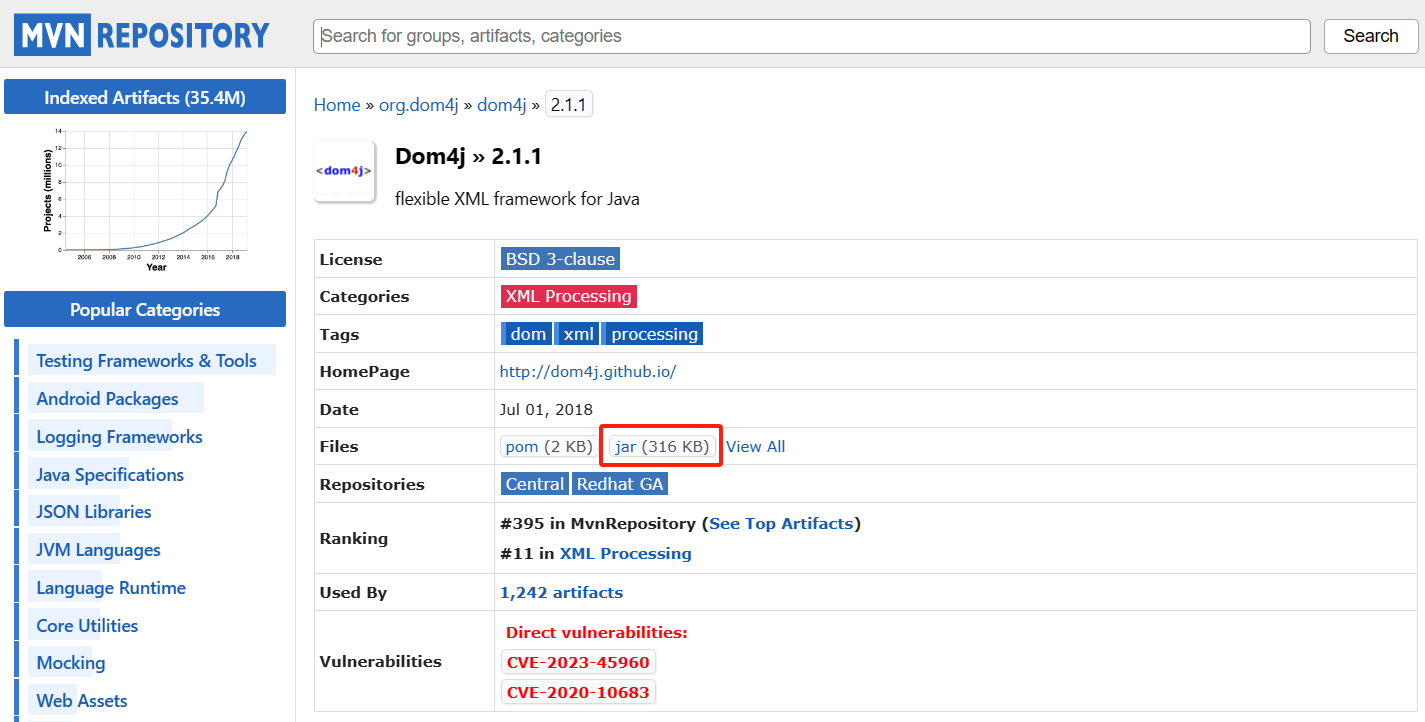Open Java Specifications category
Image resolution: width=1425 pixels, height=722 pixels.
point(110,475)
